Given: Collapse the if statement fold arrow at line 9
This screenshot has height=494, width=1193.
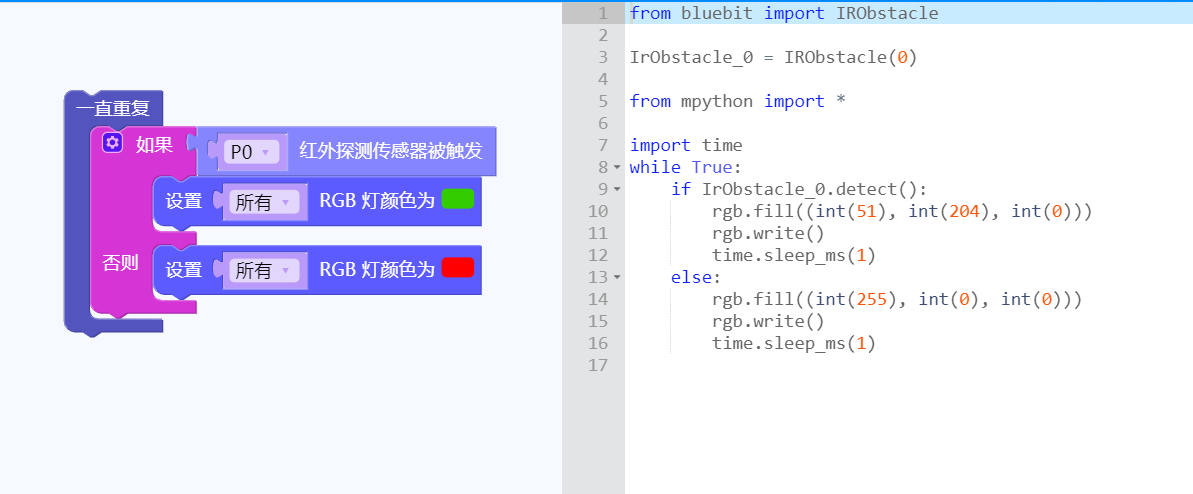Looking at the screenshot, I should 617,189.
